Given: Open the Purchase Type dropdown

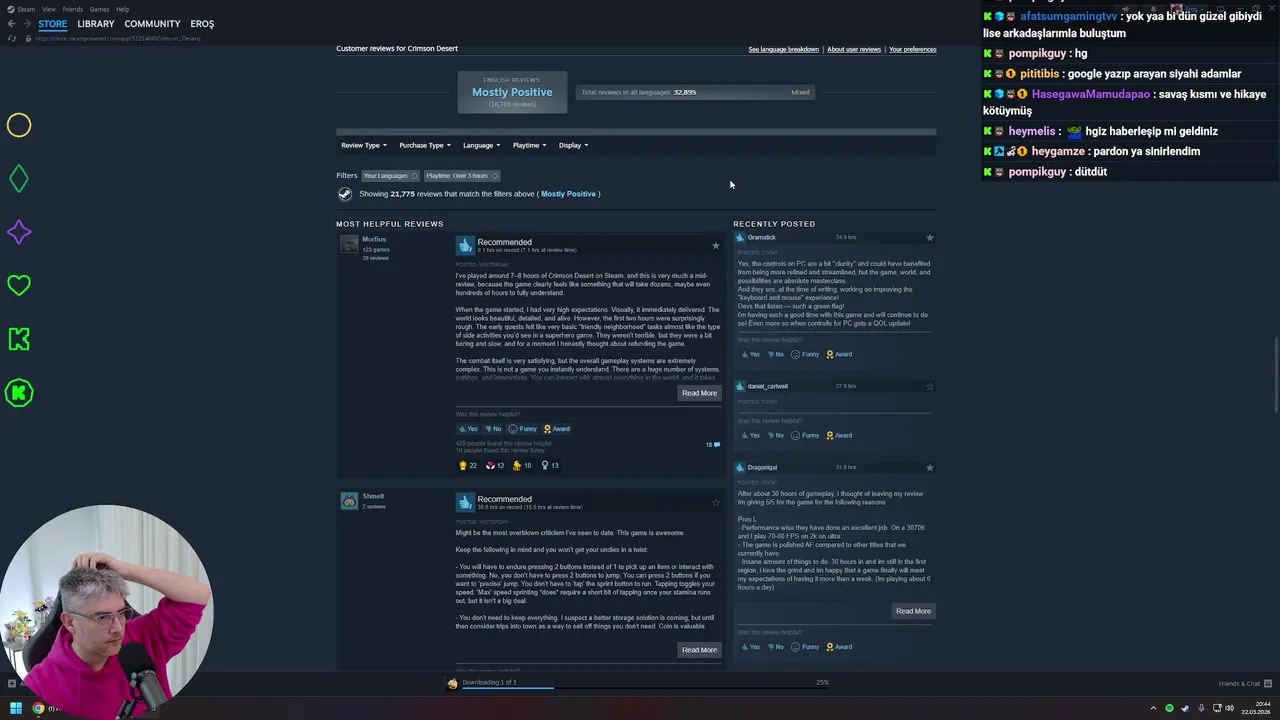Looking at the screenshot, I should point(424,145).
